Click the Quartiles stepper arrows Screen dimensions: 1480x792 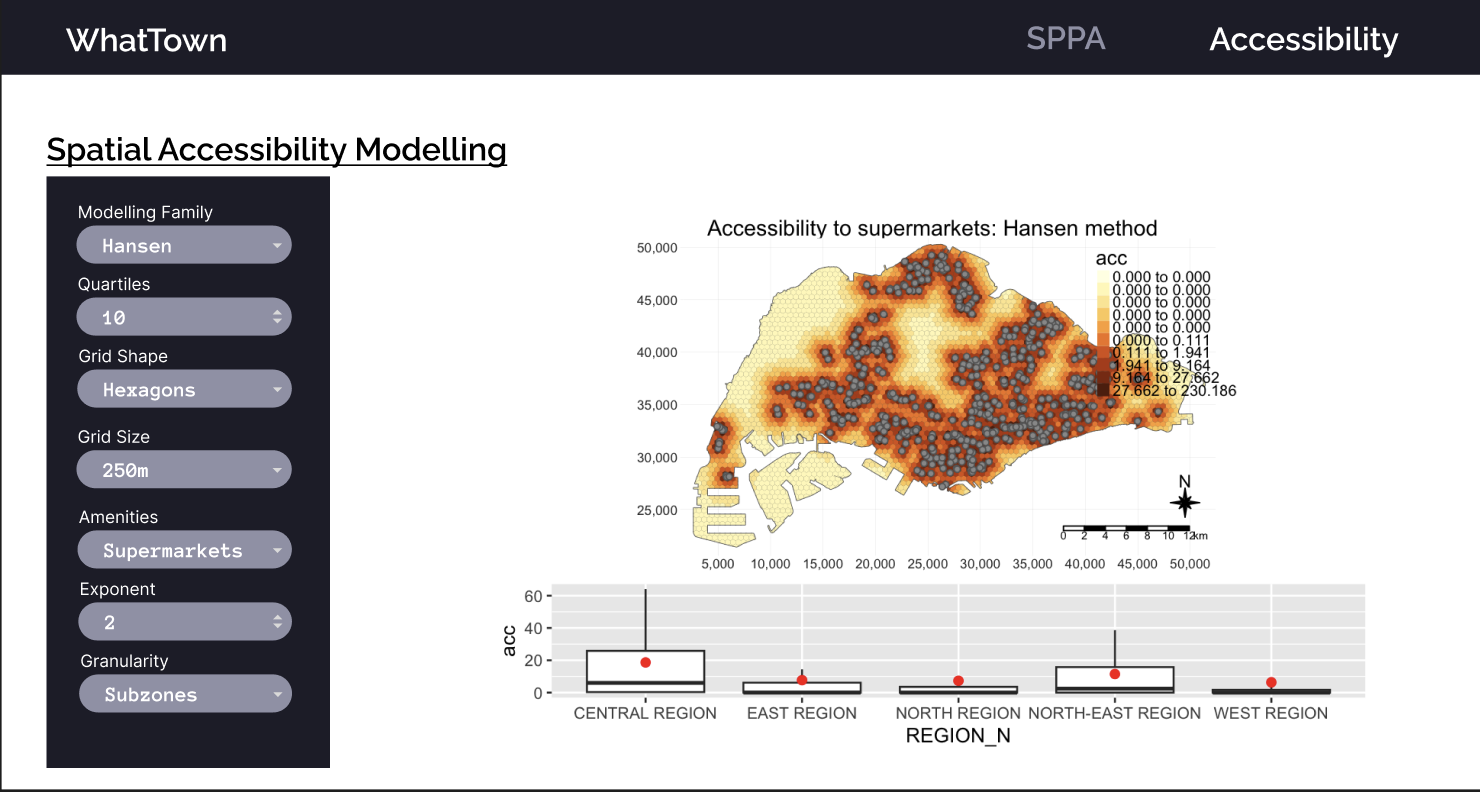(x=277, y=318)
